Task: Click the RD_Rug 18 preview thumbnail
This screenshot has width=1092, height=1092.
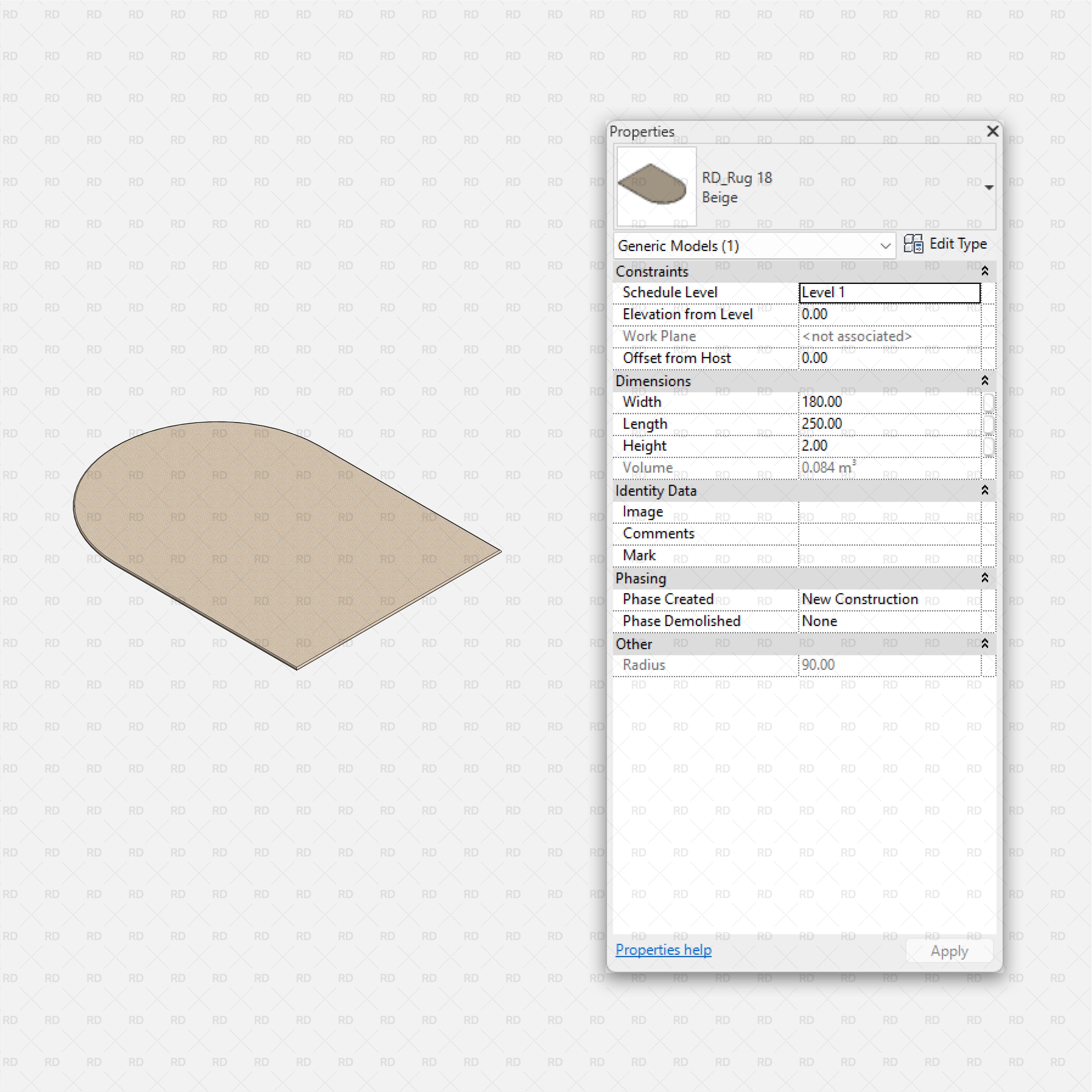Action: click(x=656, y=186)
